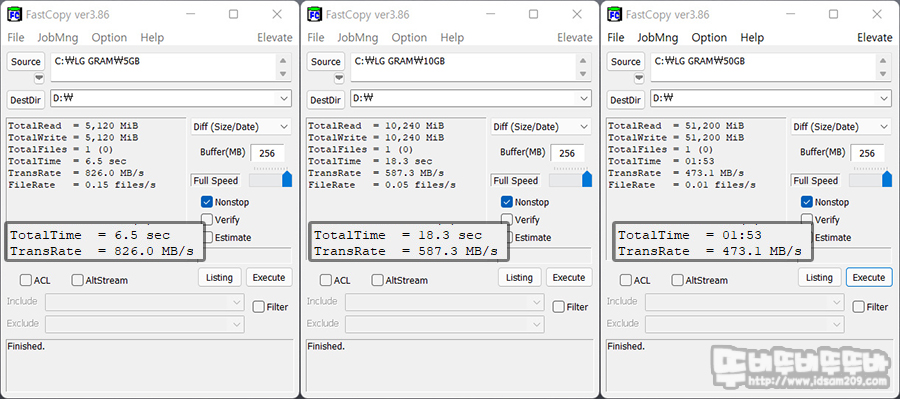Click Elevate in the 5GB window

click(x=275, y=37)
